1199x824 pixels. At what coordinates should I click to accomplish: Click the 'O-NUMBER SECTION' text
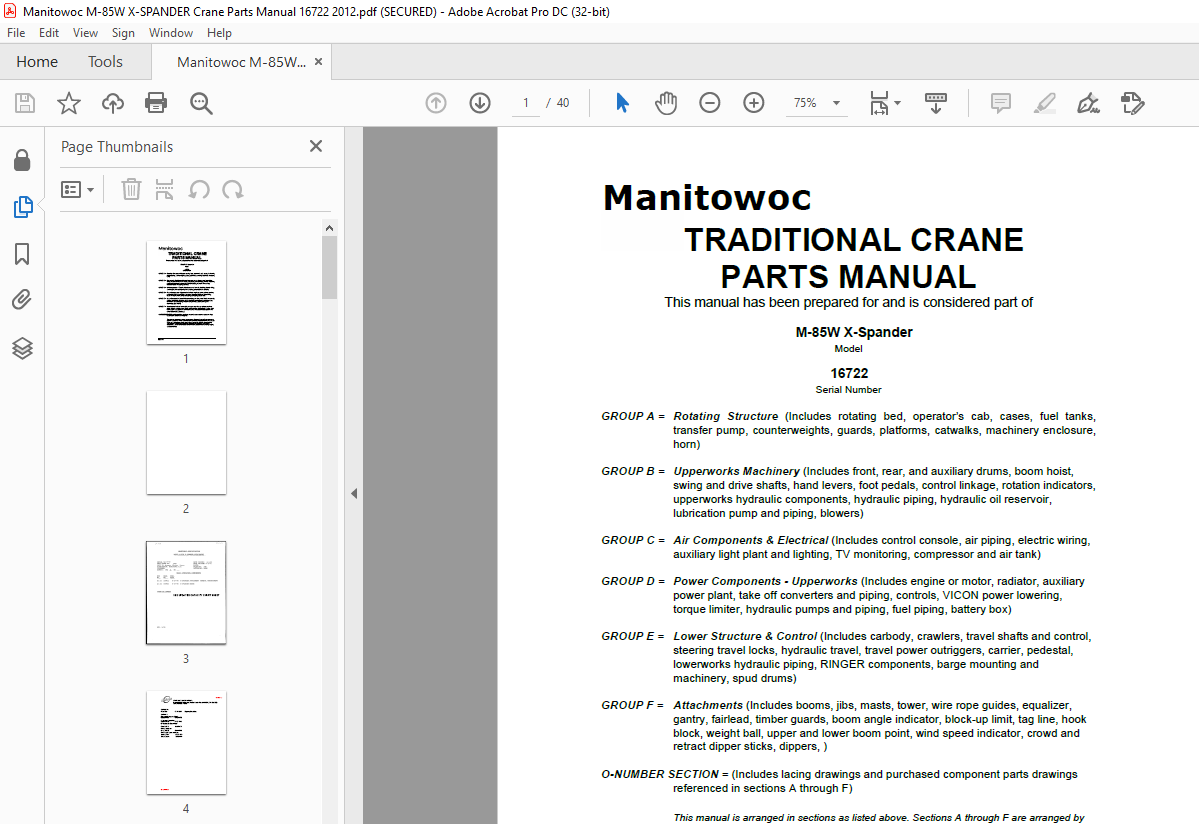point(660,774)
